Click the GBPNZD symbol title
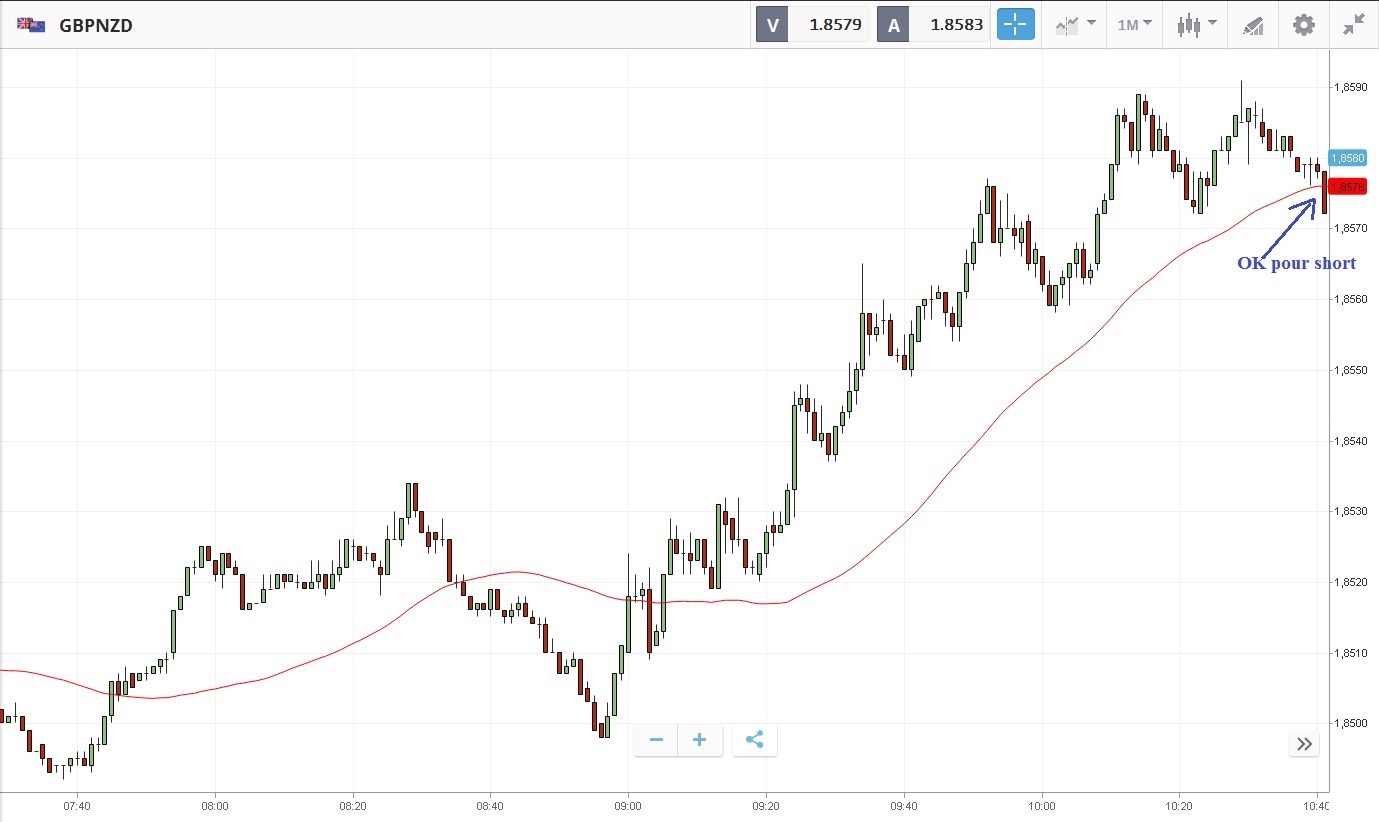The image size is (1379, 822). point(96,25)
